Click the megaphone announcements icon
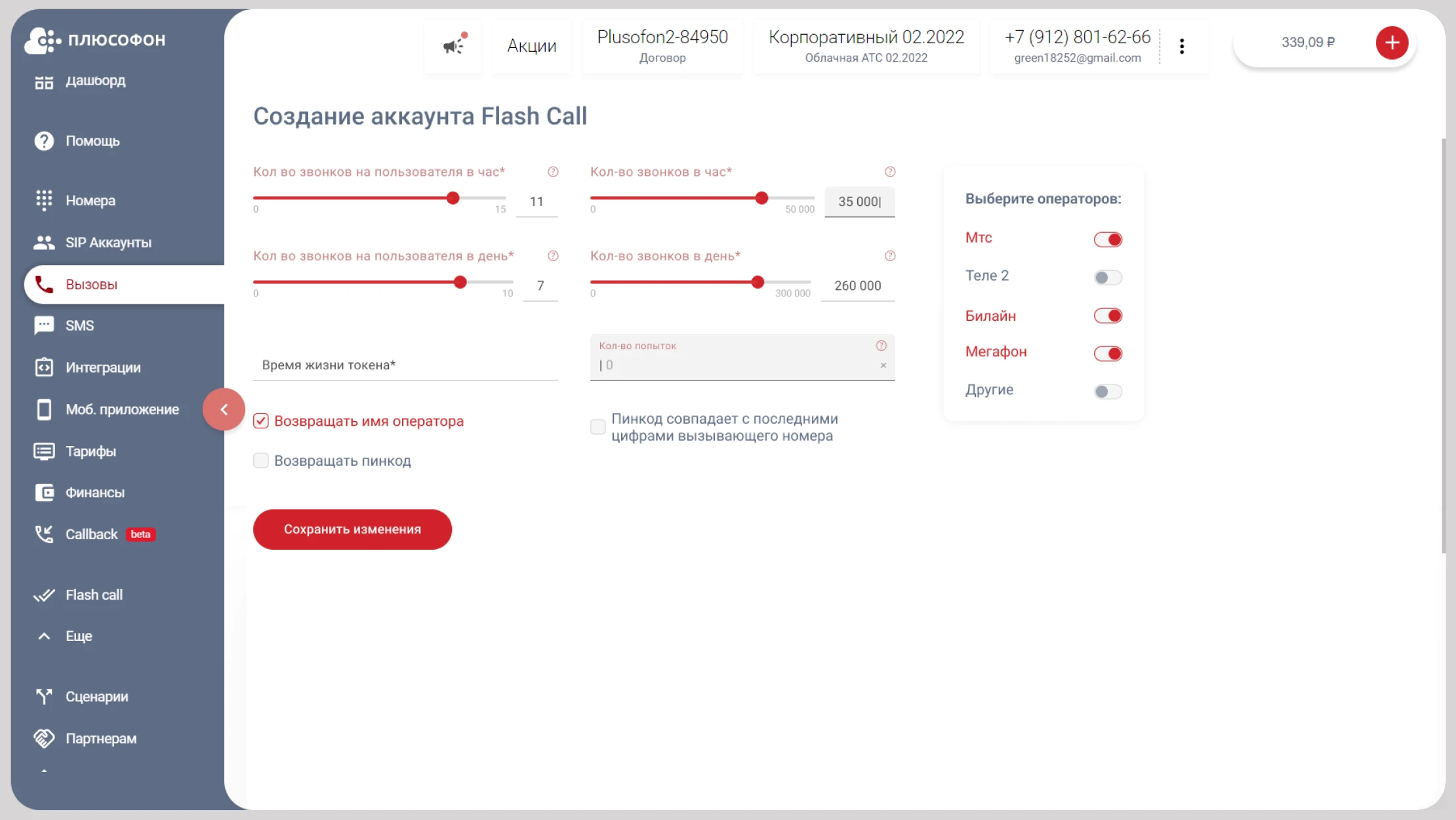Viewport: 1456px width, 820px height. [x=453, y=45]
